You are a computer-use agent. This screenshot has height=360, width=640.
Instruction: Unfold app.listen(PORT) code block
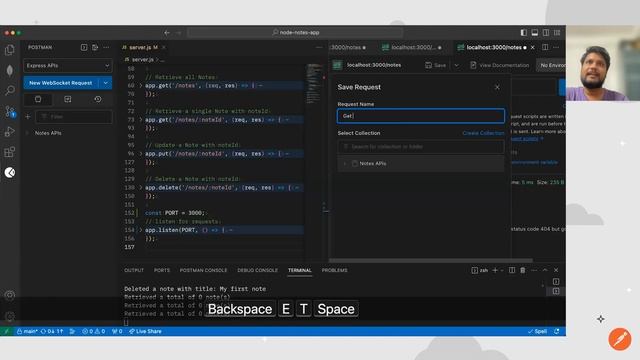(141, 230)
